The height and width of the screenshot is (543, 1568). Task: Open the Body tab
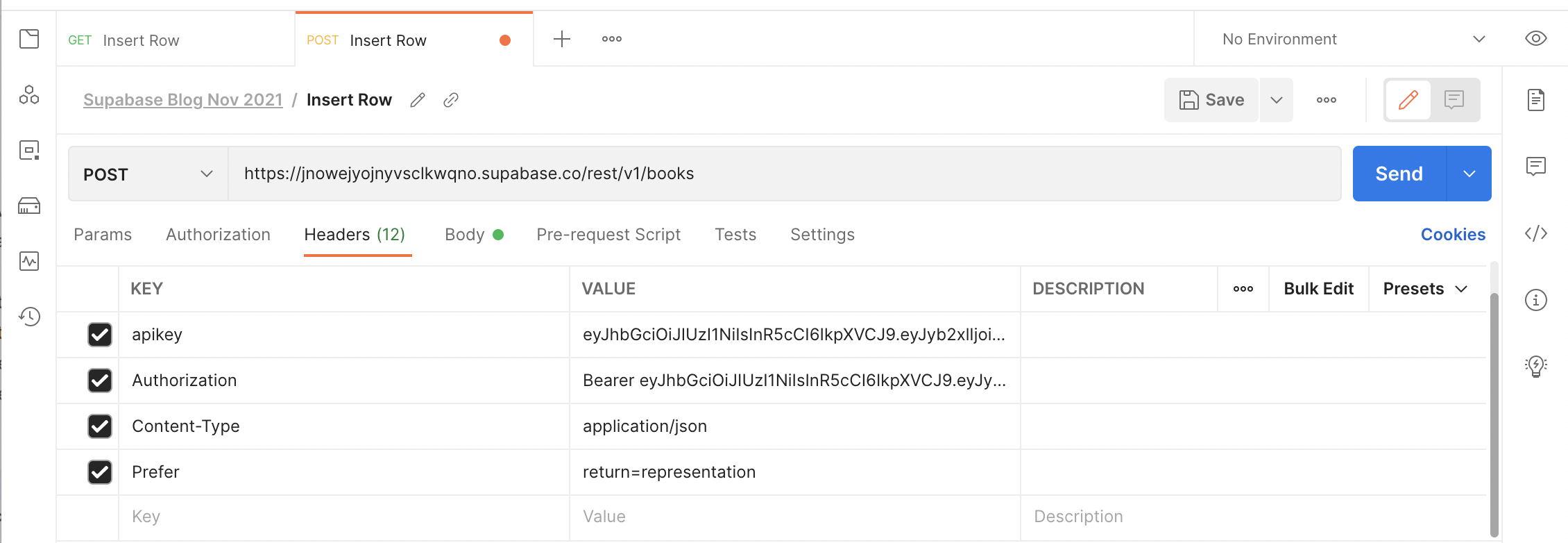click(x=474, y=235)
